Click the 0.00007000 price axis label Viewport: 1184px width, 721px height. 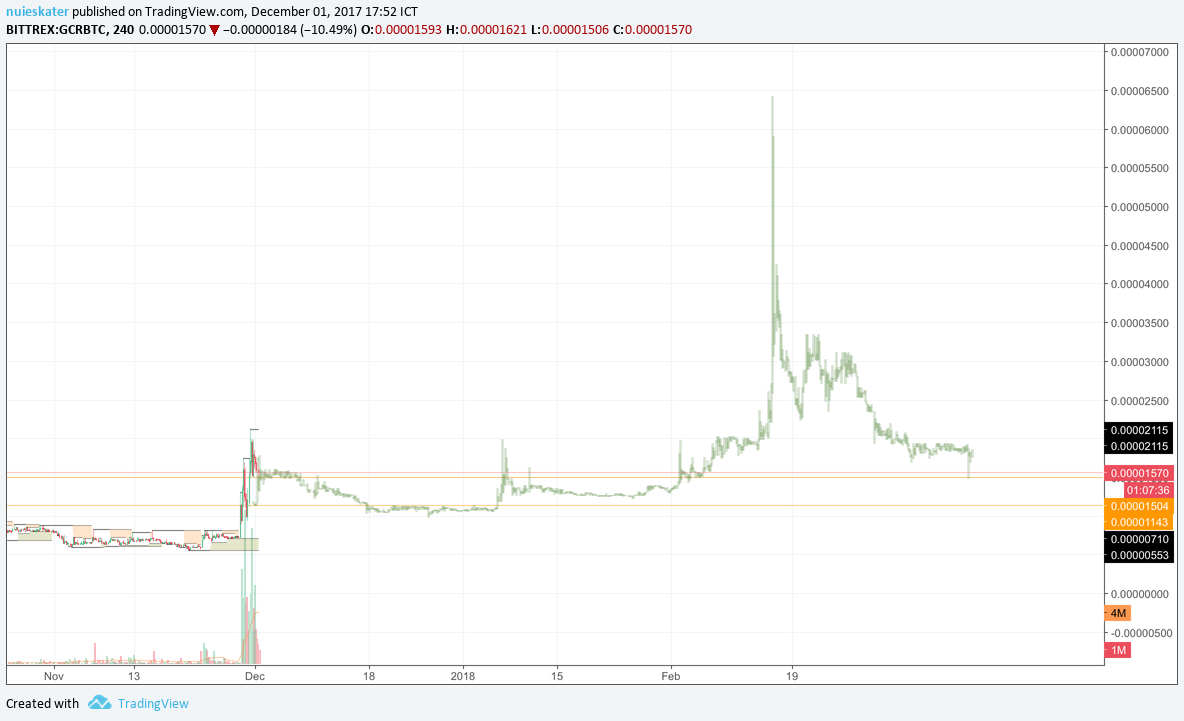point(1139,51)
